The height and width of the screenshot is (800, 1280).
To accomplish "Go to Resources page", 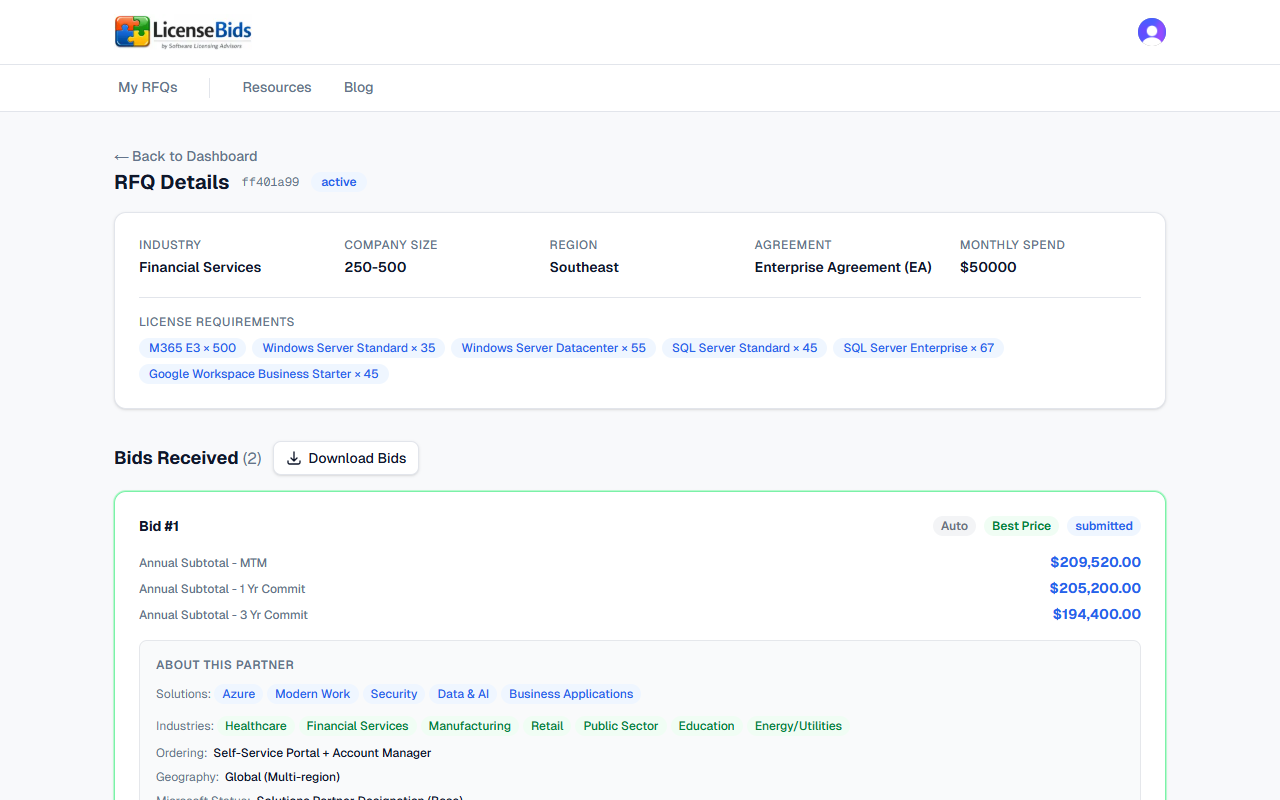I will [x=277, y=88].
